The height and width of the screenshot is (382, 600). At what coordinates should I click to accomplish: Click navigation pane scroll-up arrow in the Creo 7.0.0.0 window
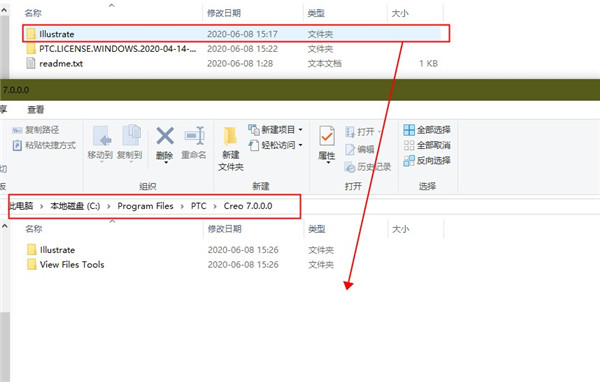[x=5, y=226]
